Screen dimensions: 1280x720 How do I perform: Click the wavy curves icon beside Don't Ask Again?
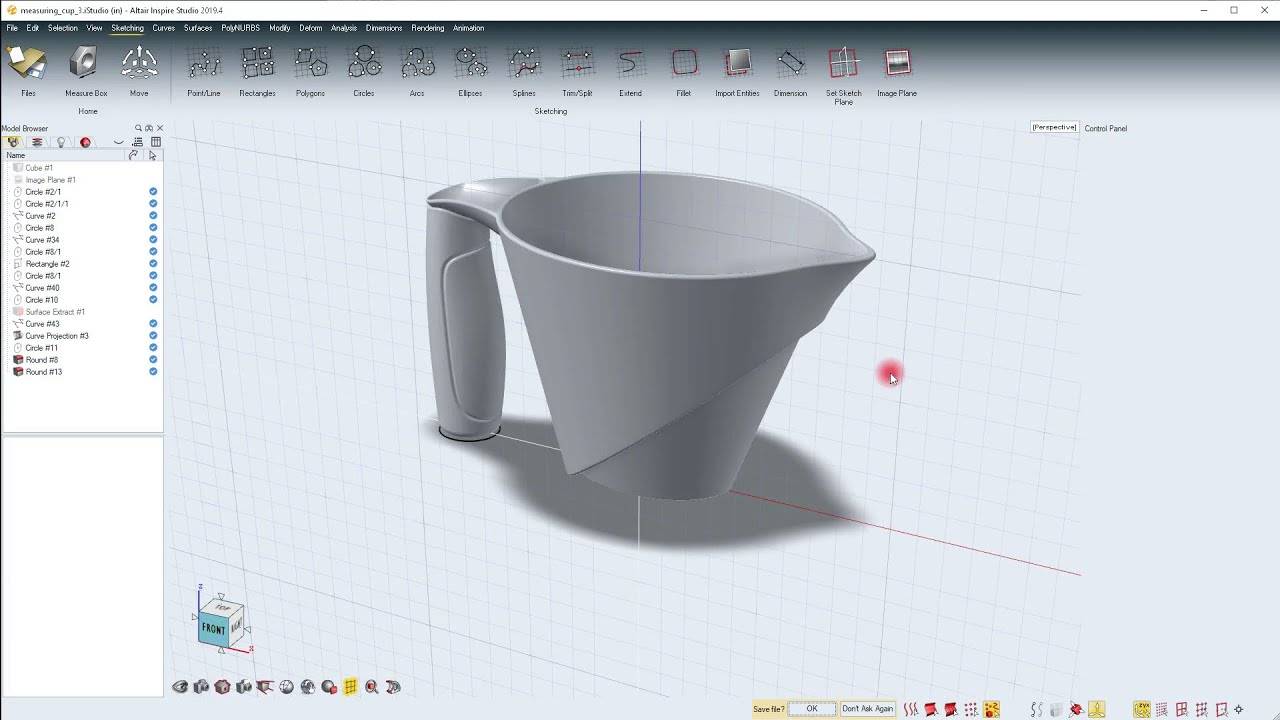pos(911,709)
